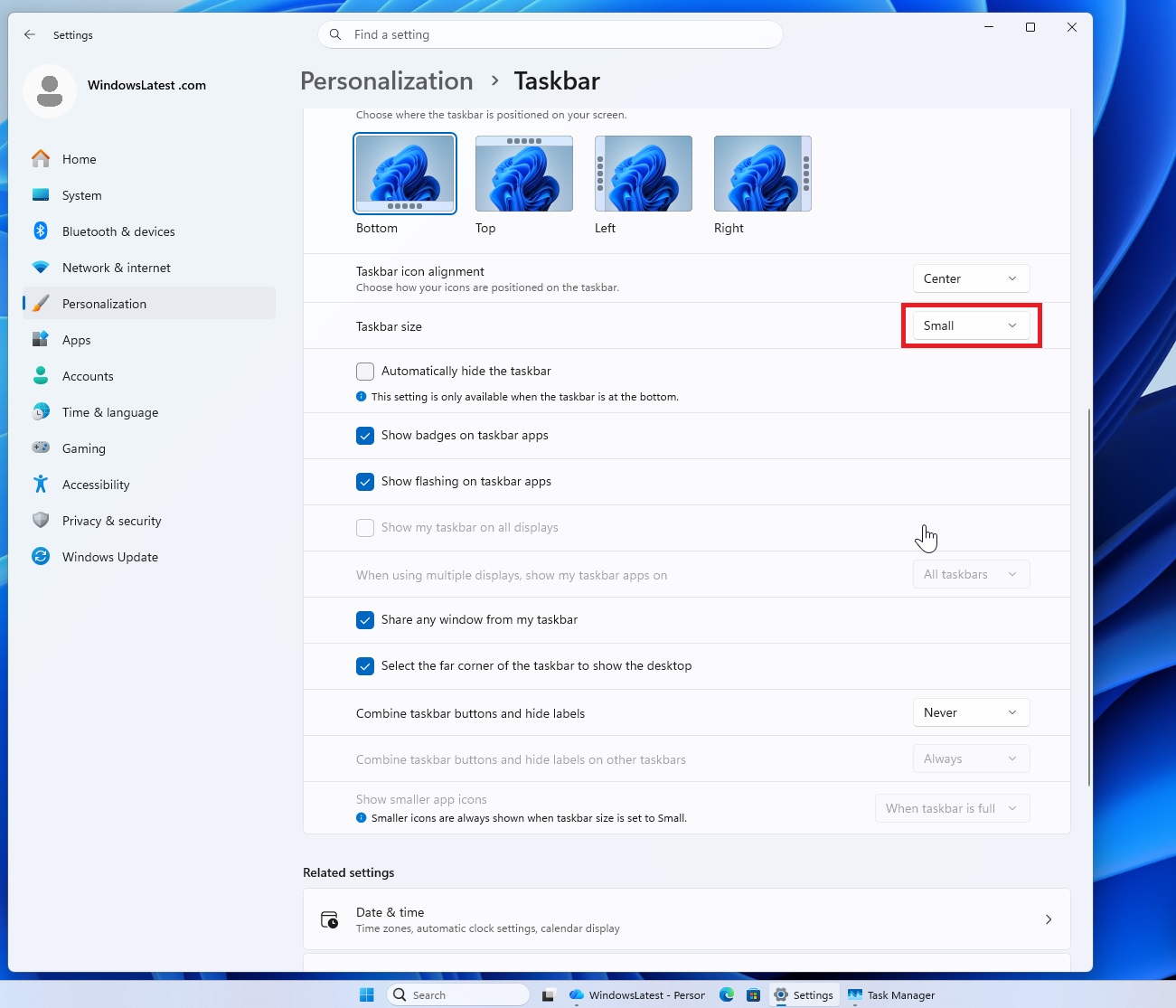Open Date & time related setting

pos(687,919)
